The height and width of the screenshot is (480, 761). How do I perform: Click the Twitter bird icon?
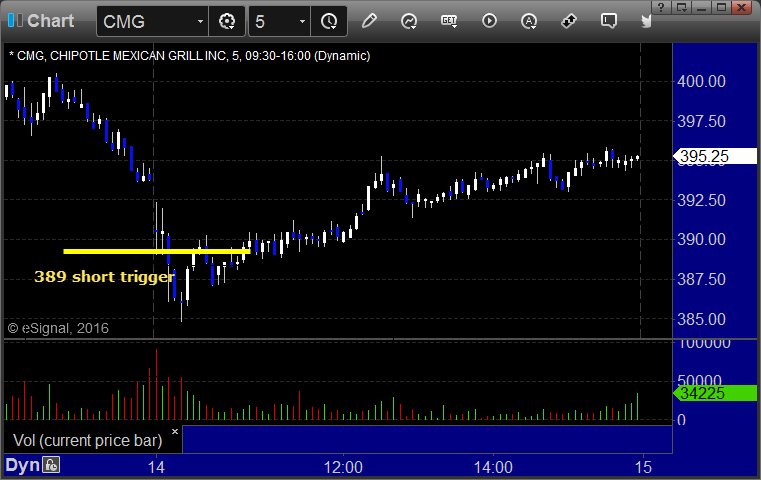(x=645, y=21)
